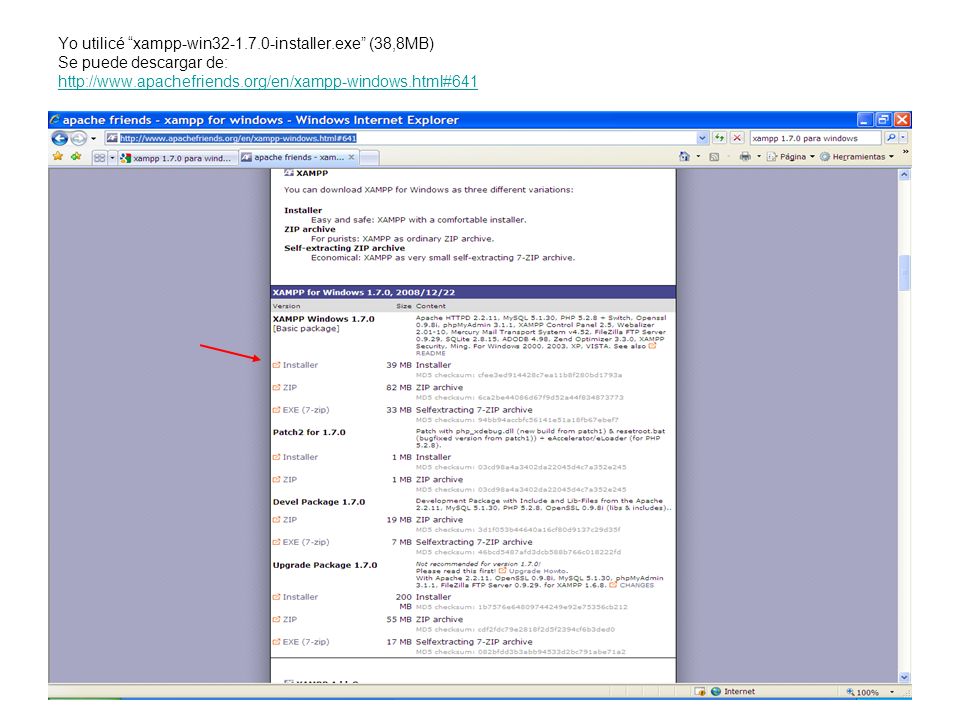The width and height of the screenshot is (960, 720).
Task: Click the Print icon
Action: tap(745, 157)
